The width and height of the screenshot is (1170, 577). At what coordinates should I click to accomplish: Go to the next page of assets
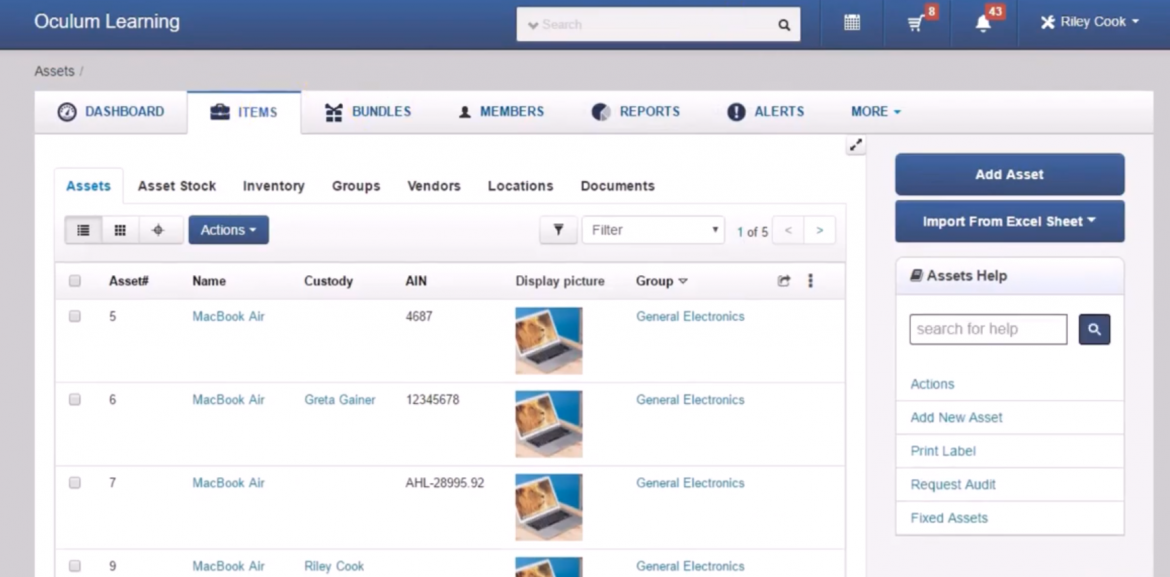pos(819,229)
